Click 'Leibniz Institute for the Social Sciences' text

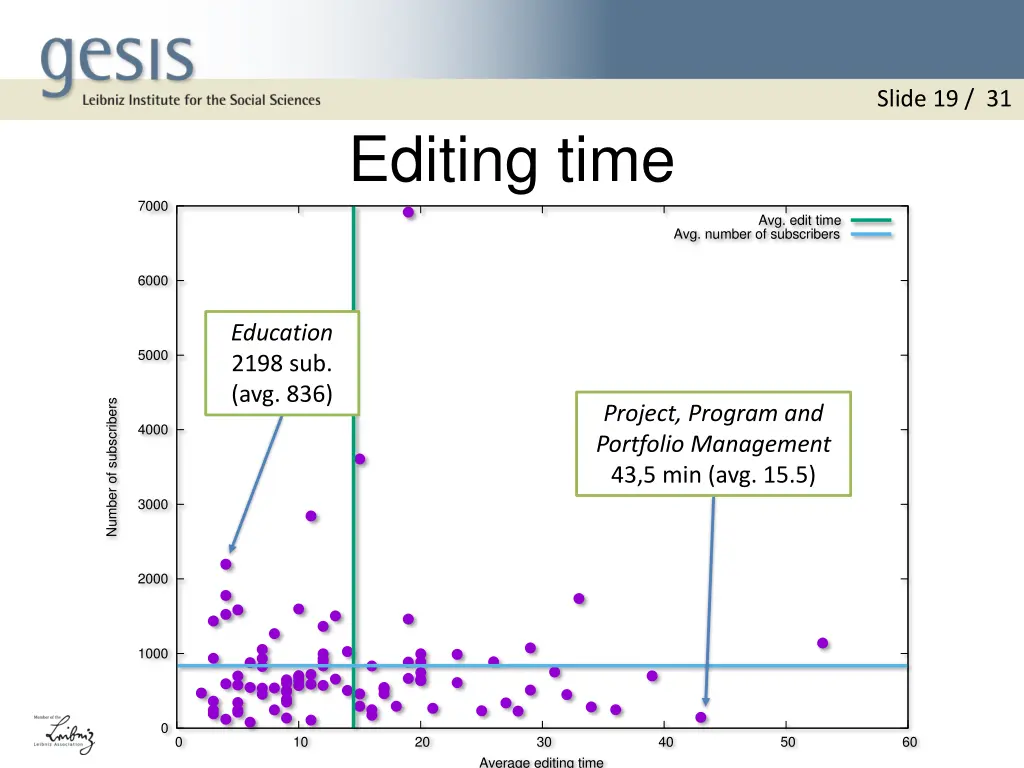(x=201, y=100)
